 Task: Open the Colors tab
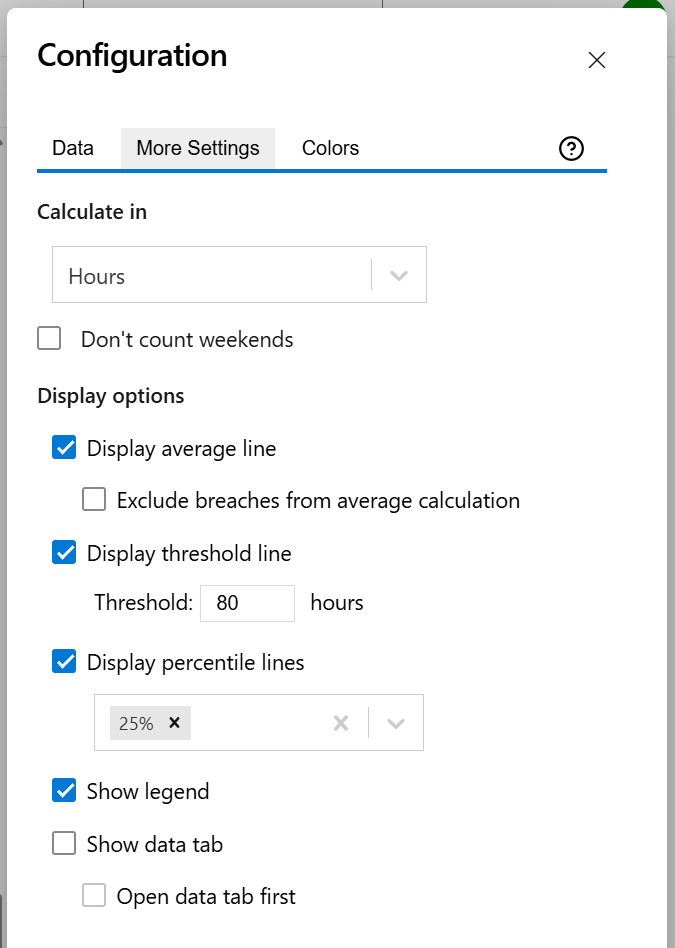[330, 148]
